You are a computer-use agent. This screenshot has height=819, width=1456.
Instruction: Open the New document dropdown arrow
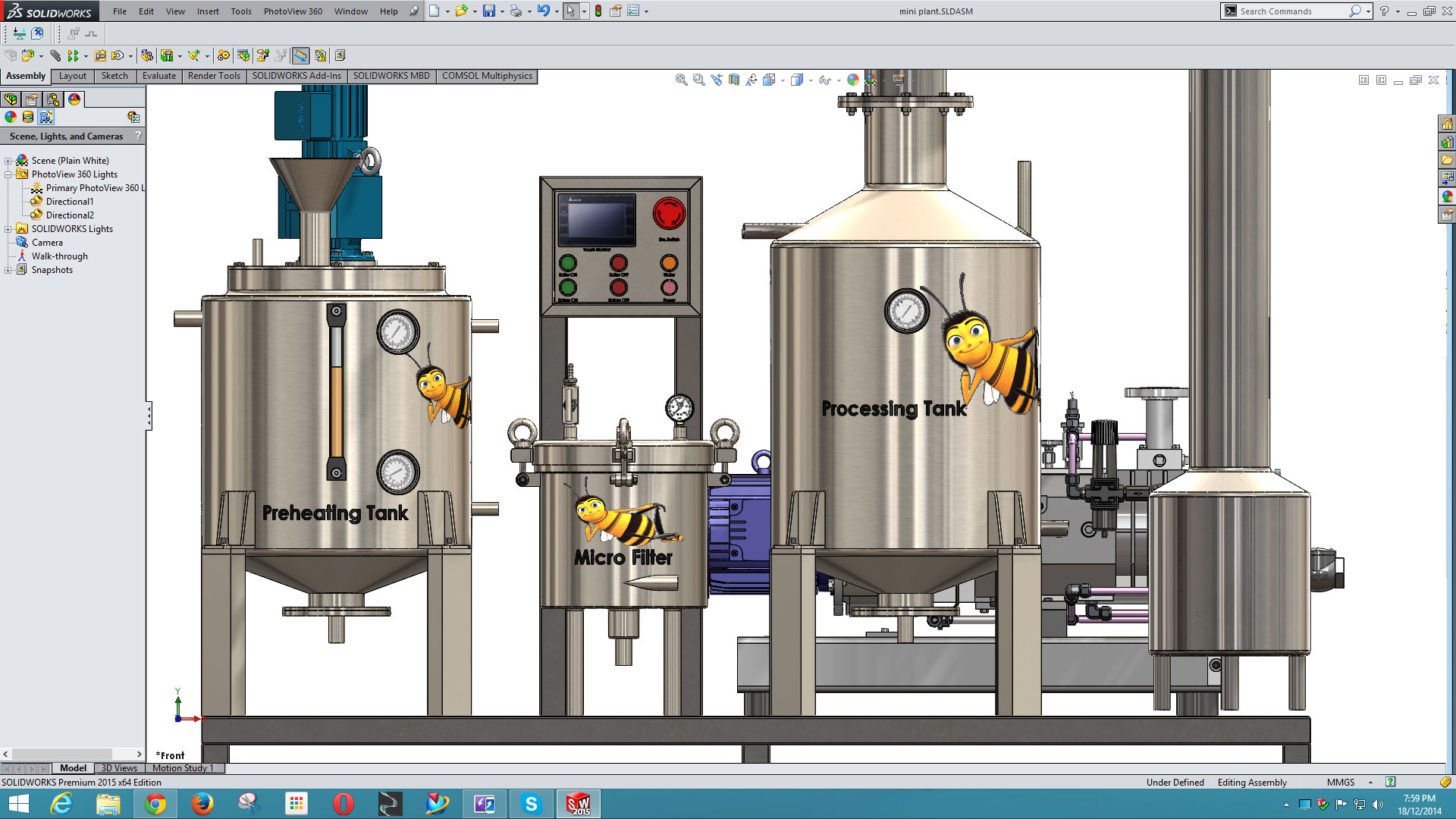[447, 12]
